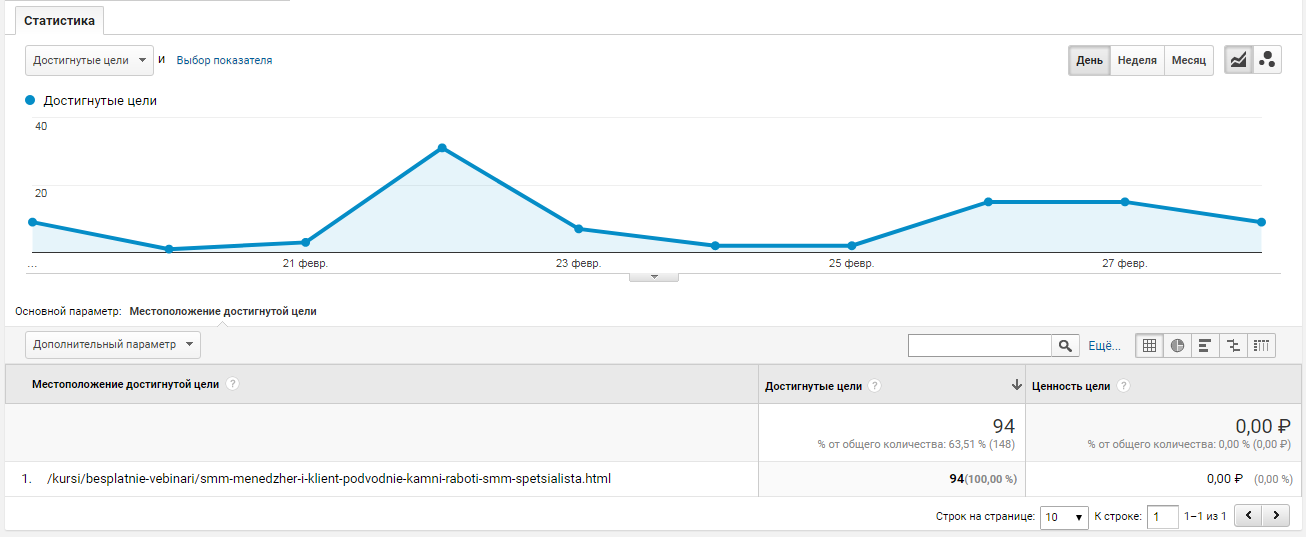Click the magnifier search icon
This screenshot has height=537, width=1306.
(x=1066, y=346)
